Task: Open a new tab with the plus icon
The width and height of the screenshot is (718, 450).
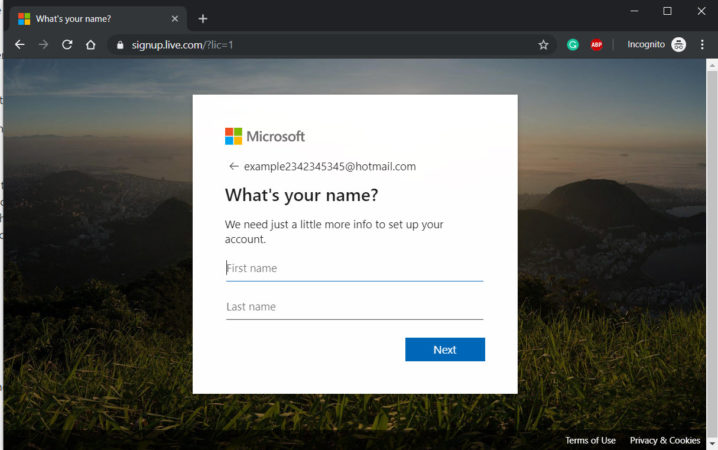Action: pyautogui.click(x=203, y=19)
